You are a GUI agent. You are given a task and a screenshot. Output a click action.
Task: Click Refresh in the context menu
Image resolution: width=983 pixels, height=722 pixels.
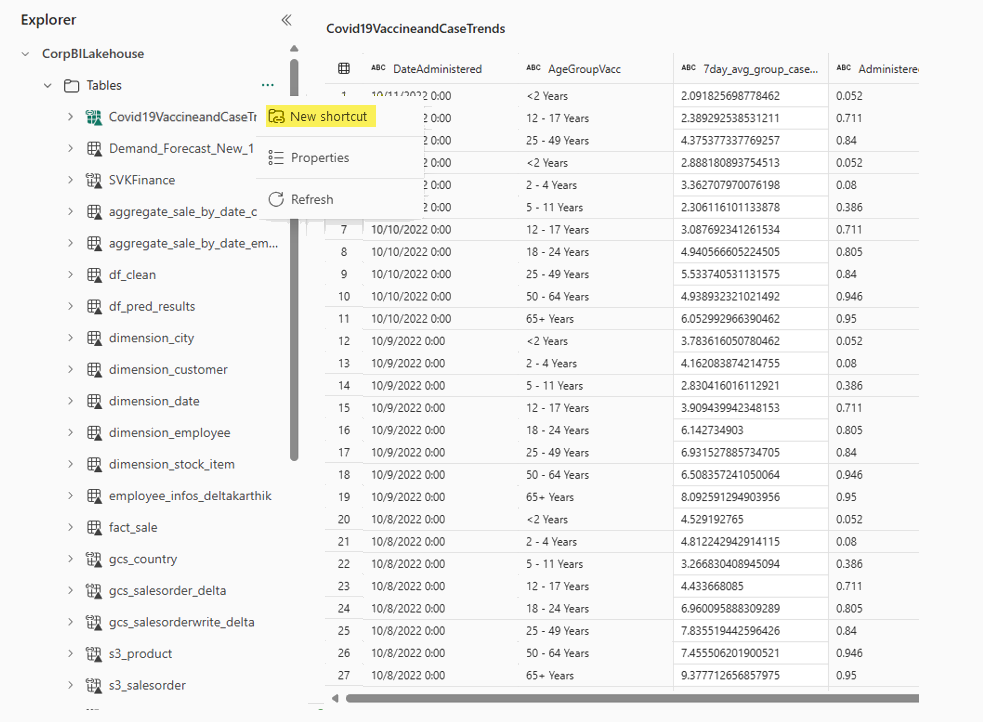pos(311,200)
